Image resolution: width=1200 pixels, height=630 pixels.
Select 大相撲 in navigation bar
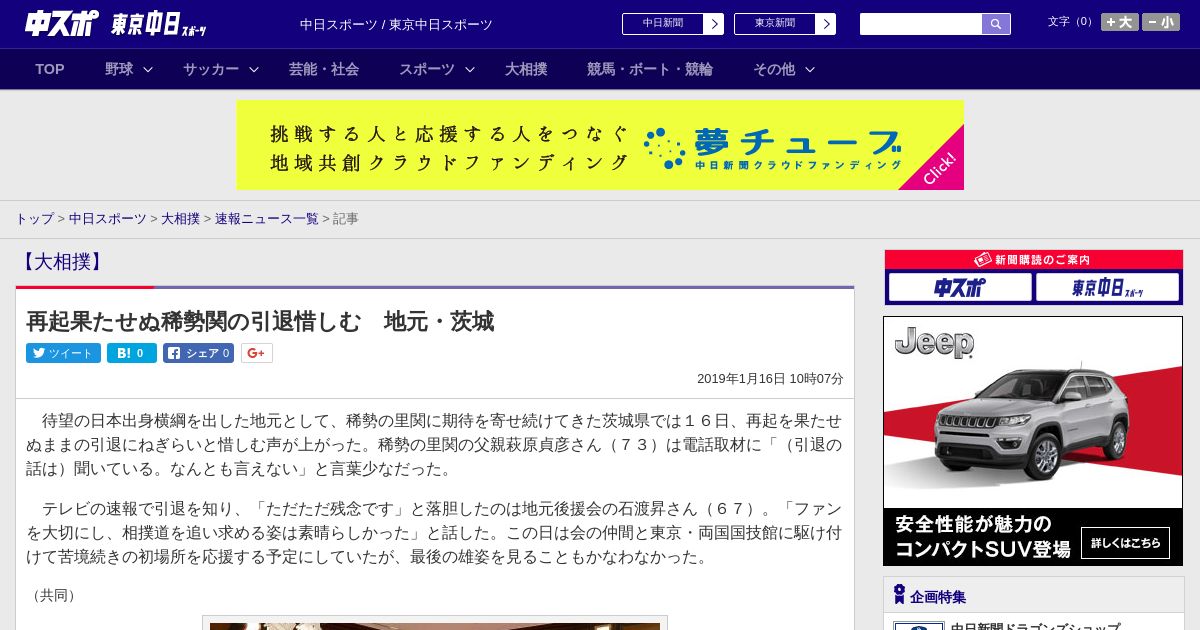[526, 69]
